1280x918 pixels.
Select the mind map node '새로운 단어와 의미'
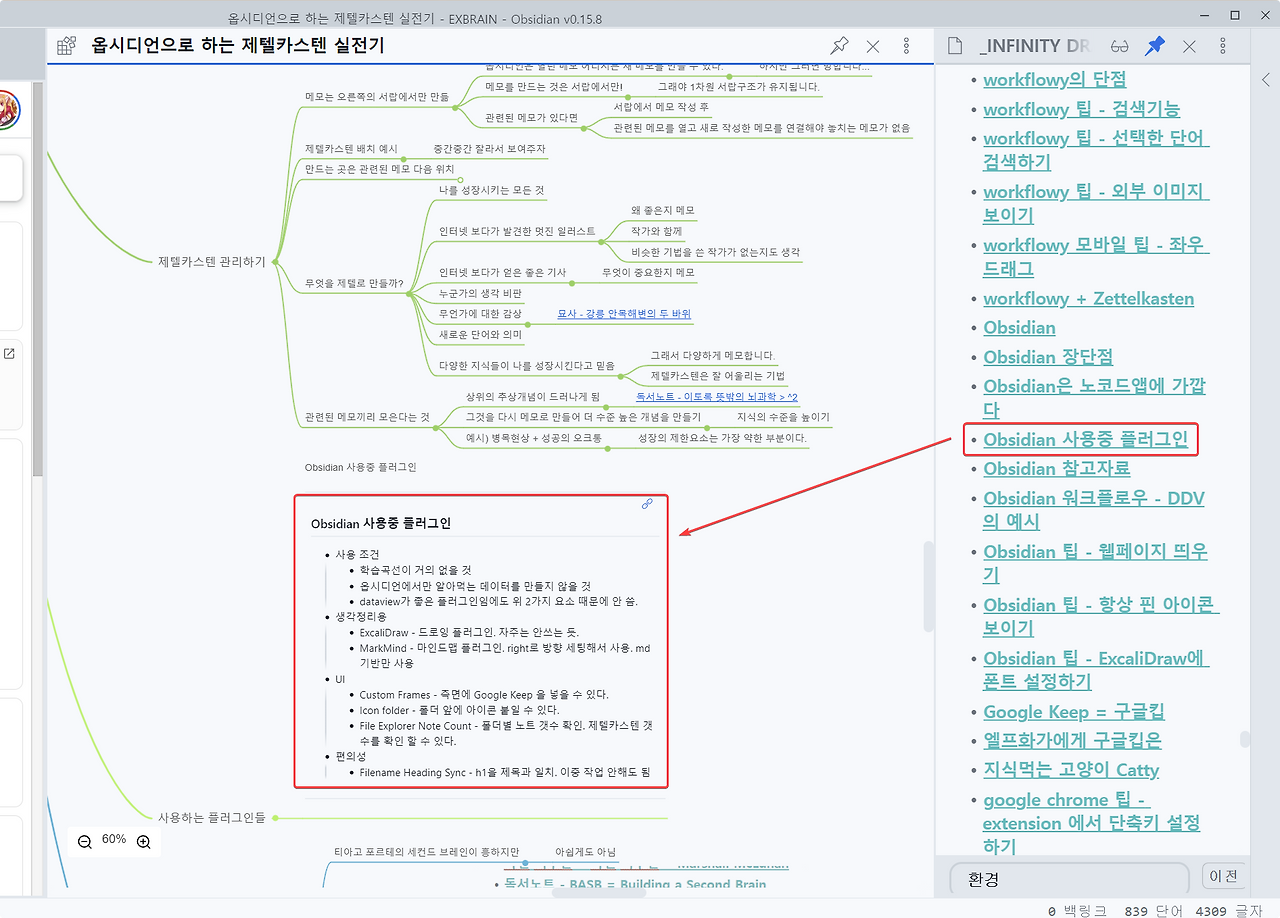[x=480, y=335]
